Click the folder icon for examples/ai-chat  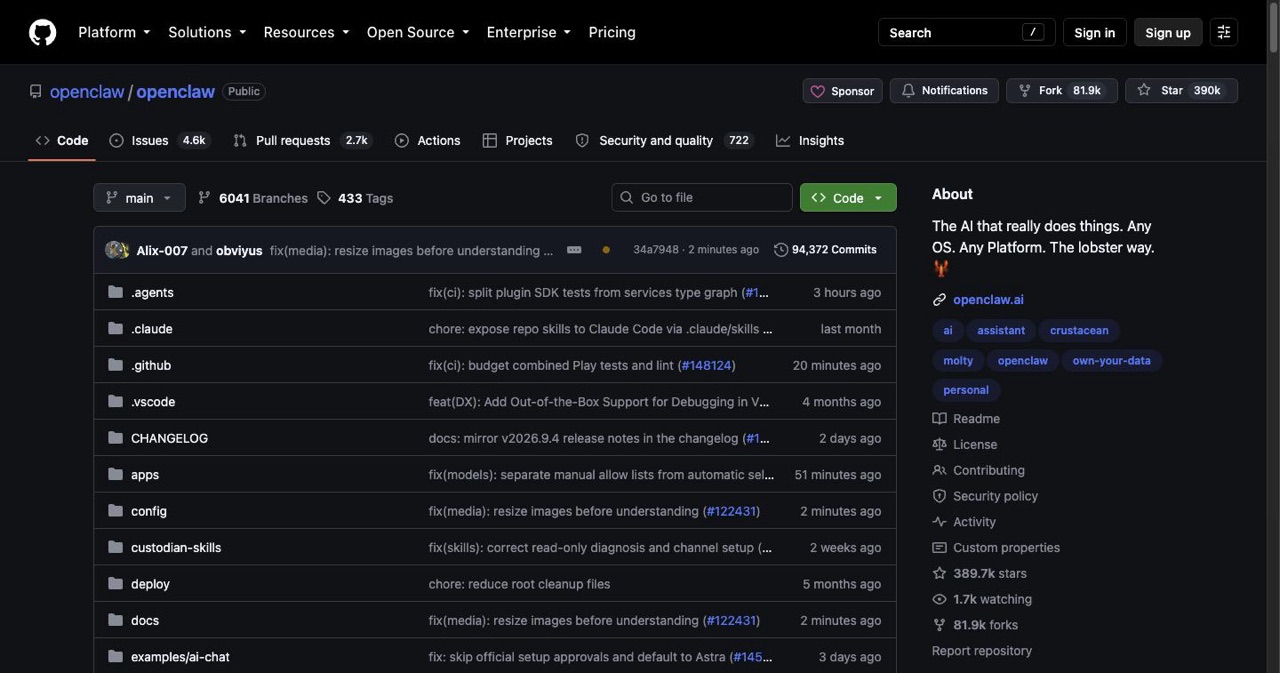coord(115,657)
